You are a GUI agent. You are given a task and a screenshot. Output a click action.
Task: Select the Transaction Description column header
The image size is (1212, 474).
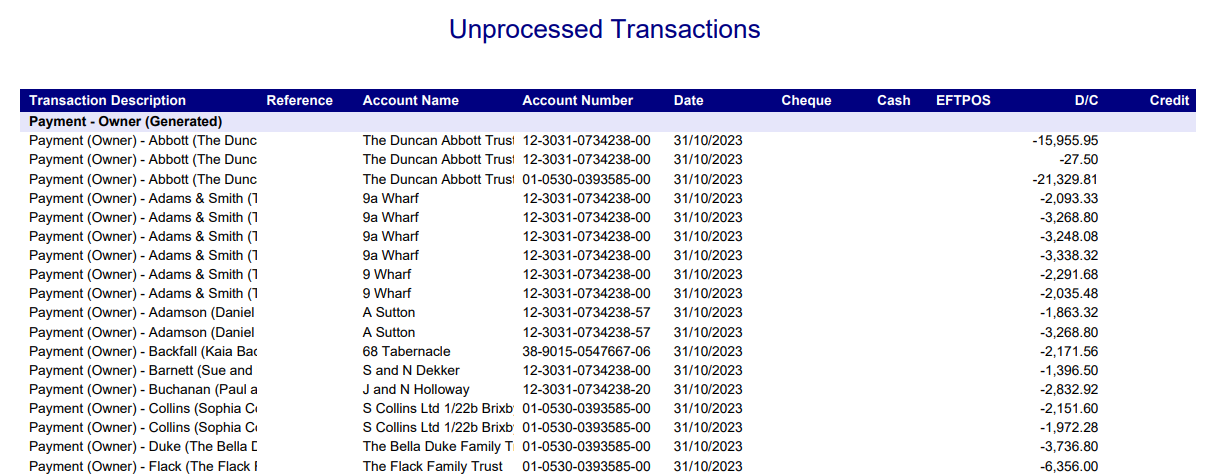[107, 100]
